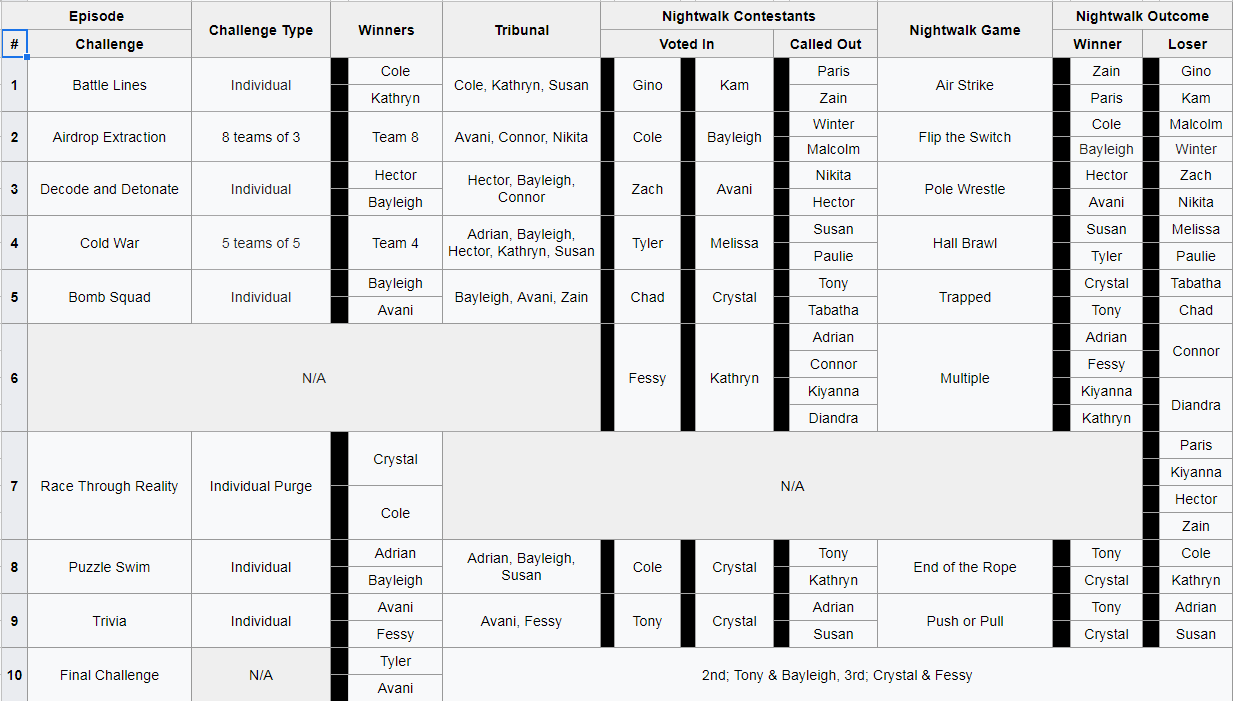Click the "Push or Pull" game cell
Screen dimensions: 1233x701
coord(964,621)
